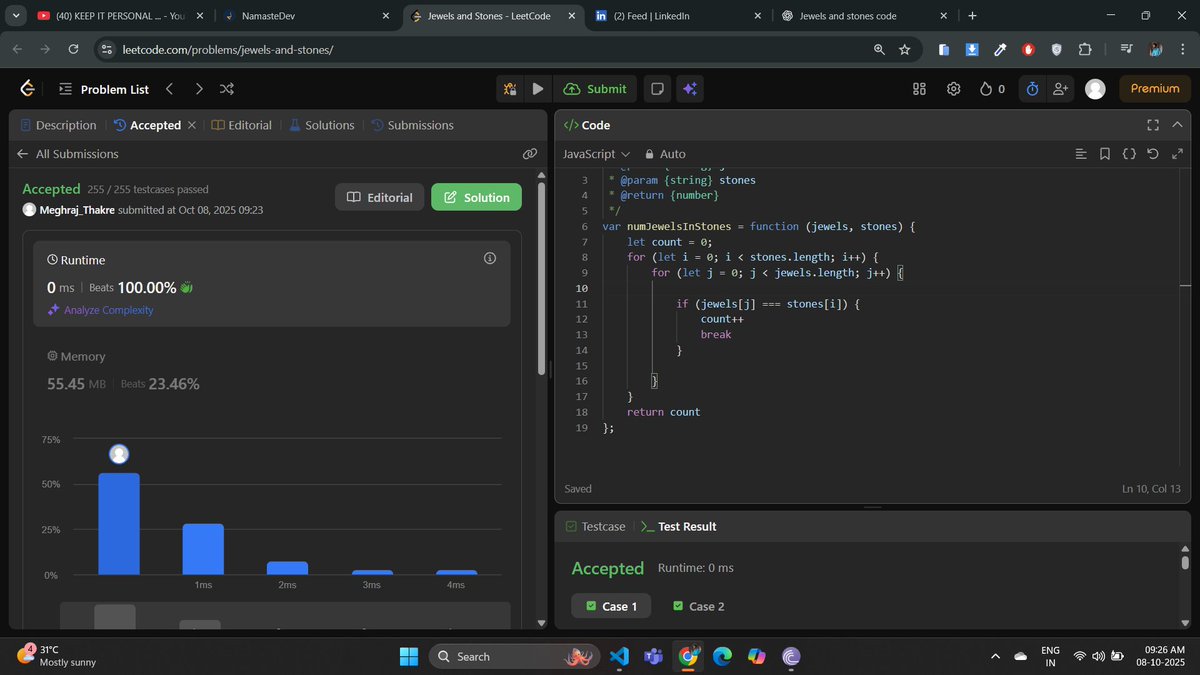Click the LeetCode logo icon
Viewport: 1200px width, 675px height.
[x=27, y=89]
